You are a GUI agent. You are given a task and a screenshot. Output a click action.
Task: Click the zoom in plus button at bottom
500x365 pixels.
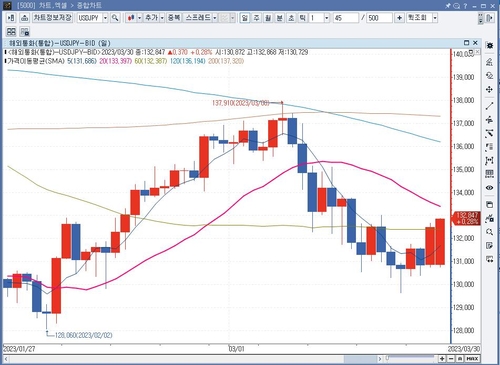point(442,359)
